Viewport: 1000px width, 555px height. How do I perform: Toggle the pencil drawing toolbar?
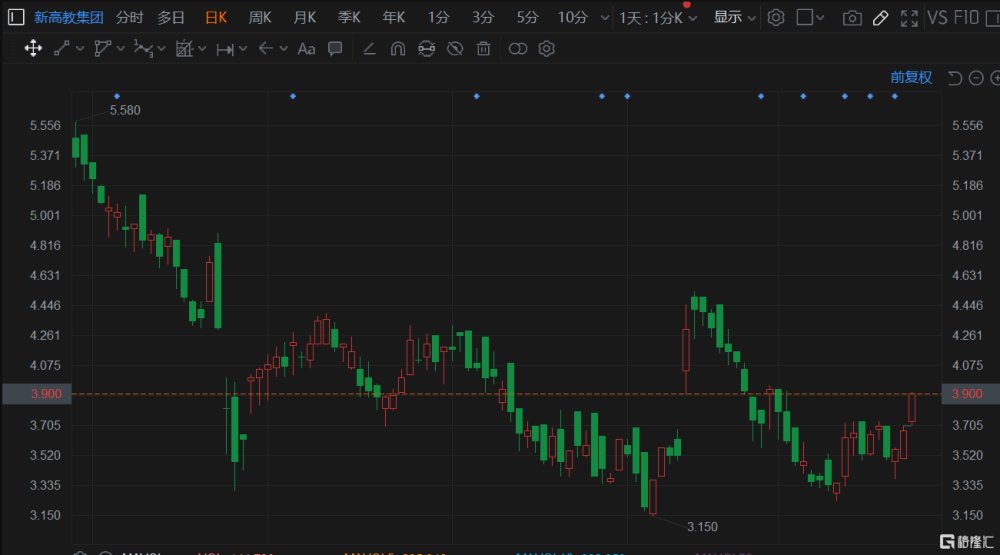point(880,17)
